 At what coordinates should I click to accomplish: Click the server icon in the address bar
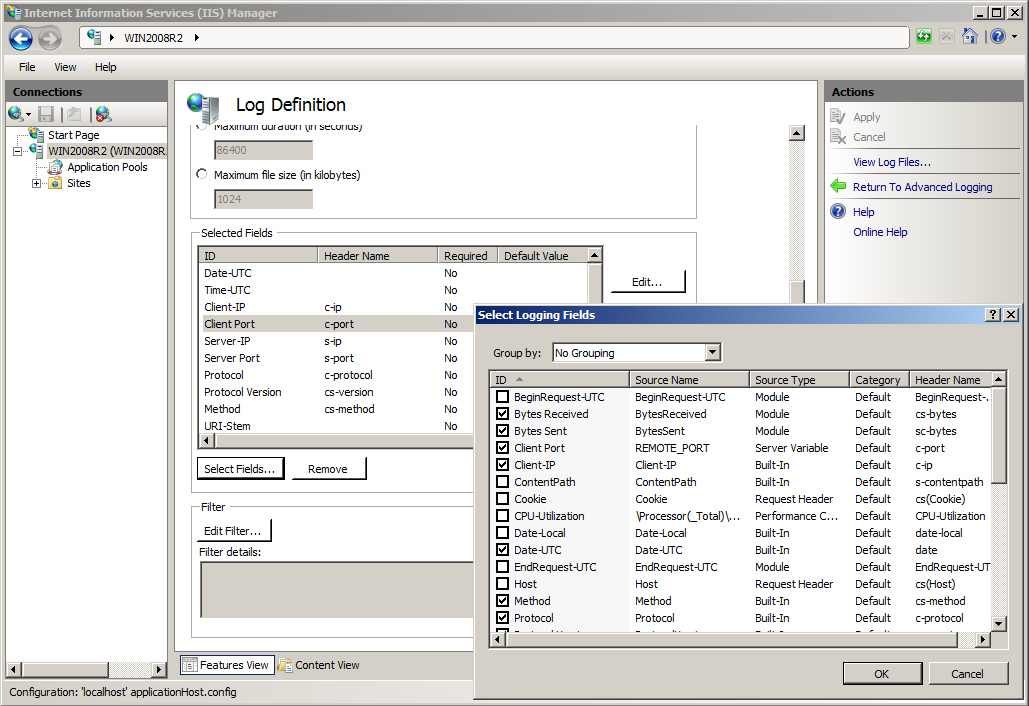94,37
